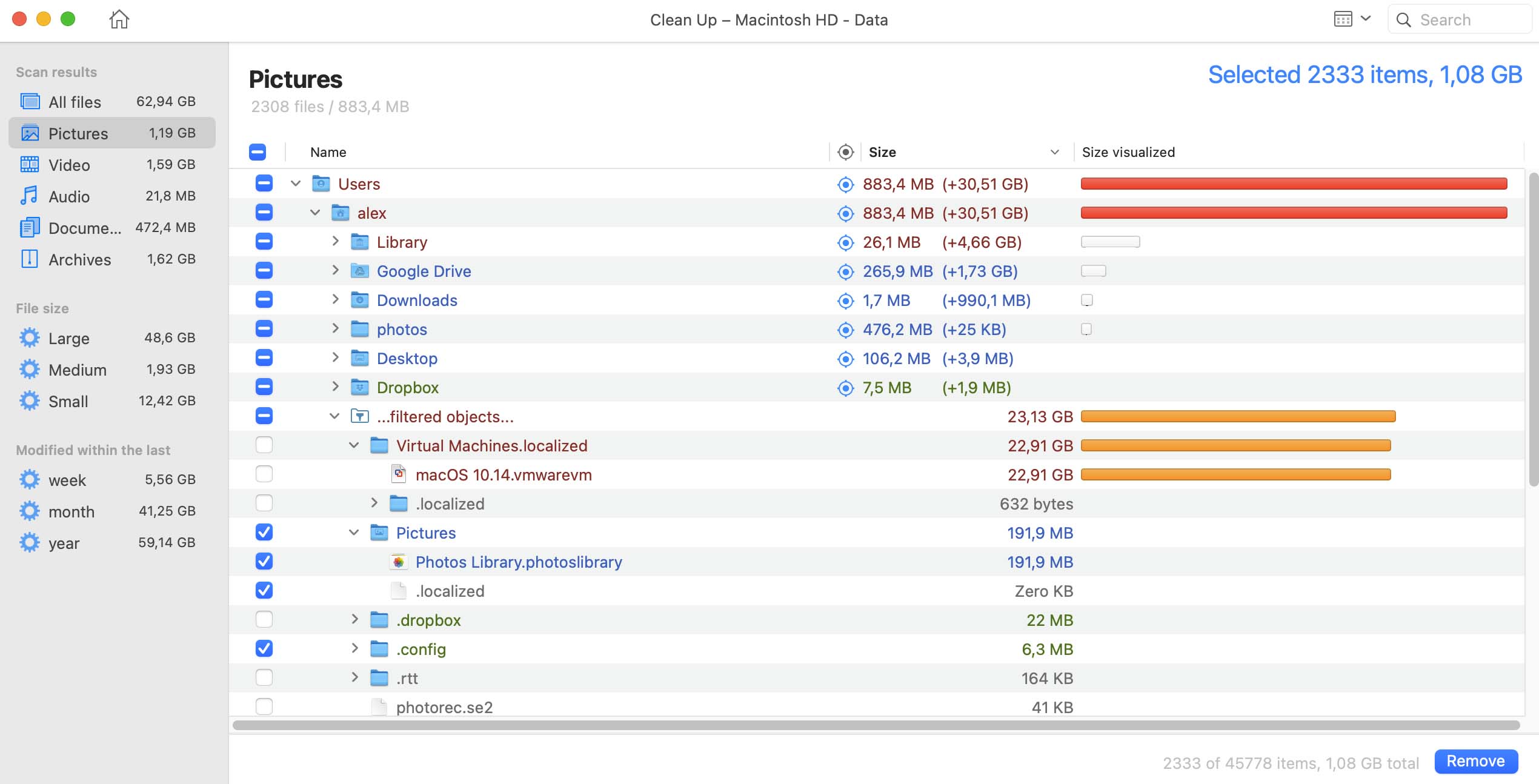Collapse the Users tree node

295,183
